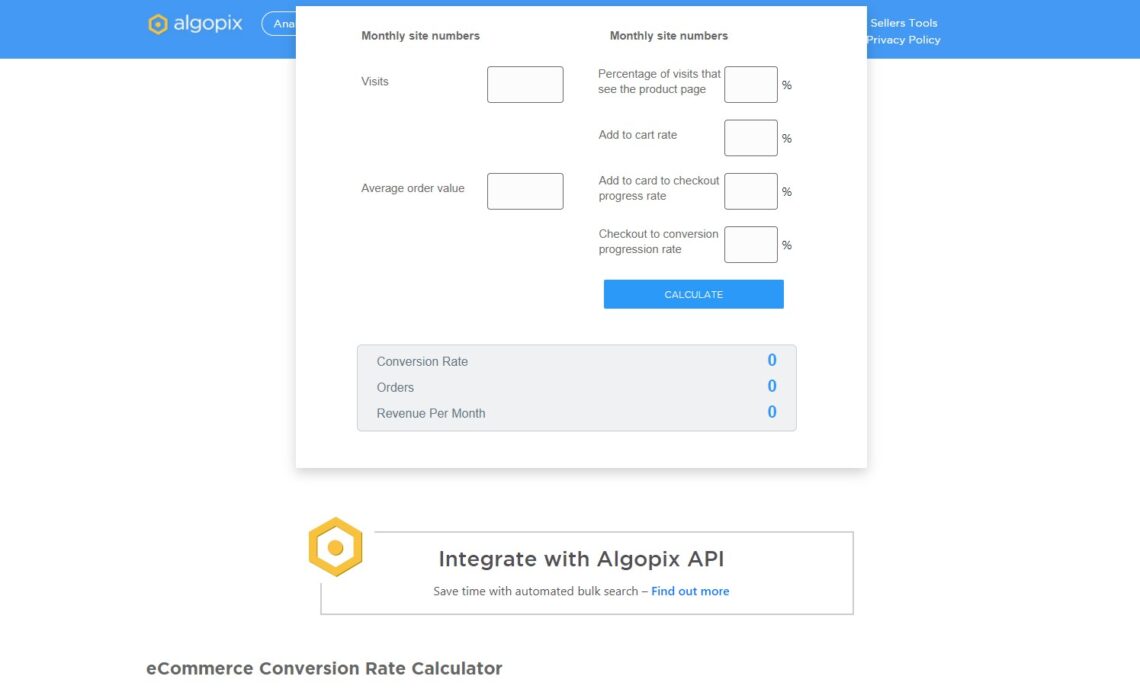The height and width of the screenshot is (689, 1140).
Task: Open the Sellers Tools link
Action: [x=905, y=22]
